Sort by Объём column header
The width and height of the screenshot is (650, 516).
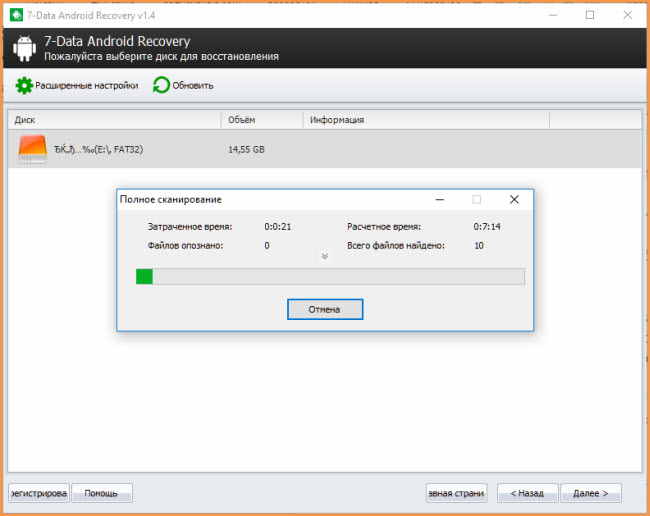pos(262,120)
